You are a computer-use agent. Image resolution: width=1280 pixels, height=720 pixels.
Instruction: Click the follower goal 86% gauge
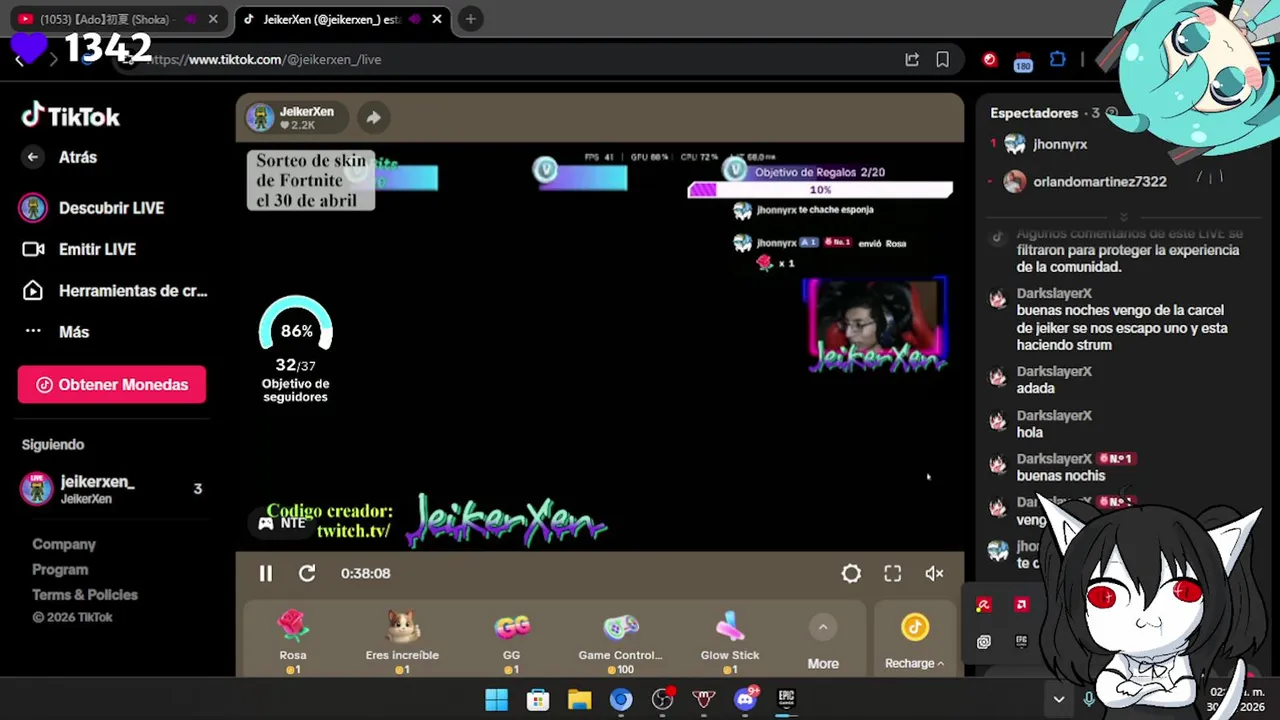pyautogui.click(x=295, y=326)
